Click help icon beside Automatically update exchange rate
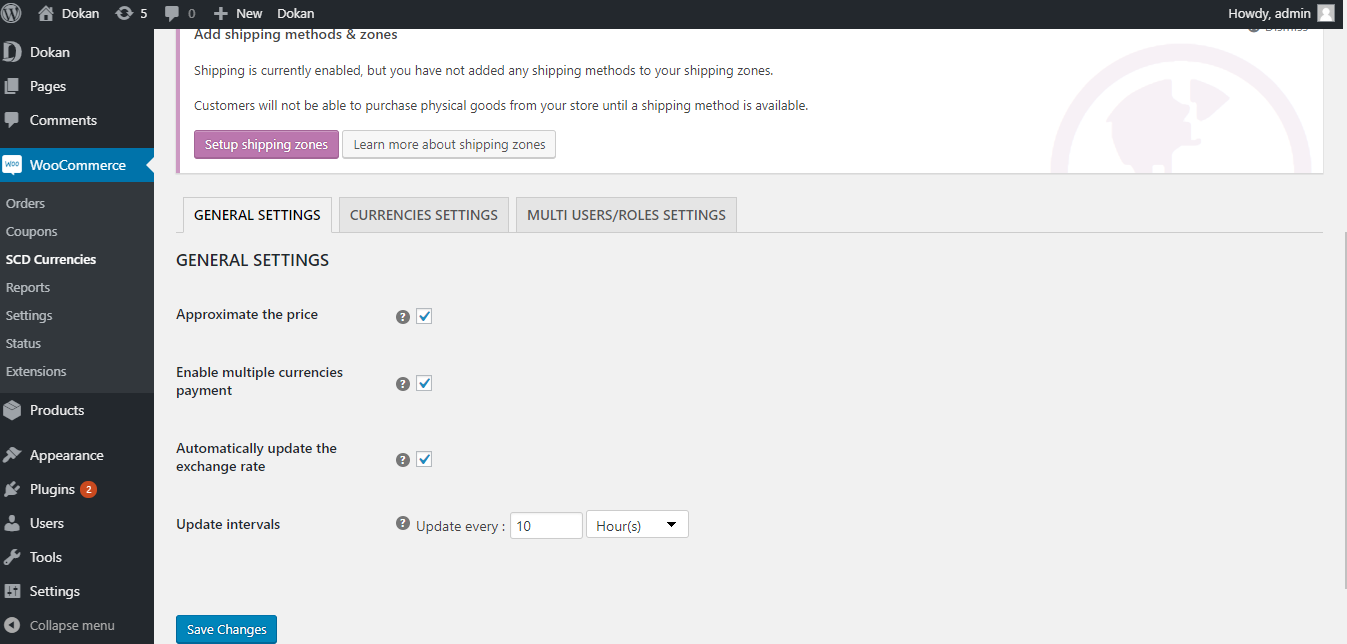Viewport: 1347px width, 644px height. click(x=403, y=460)
